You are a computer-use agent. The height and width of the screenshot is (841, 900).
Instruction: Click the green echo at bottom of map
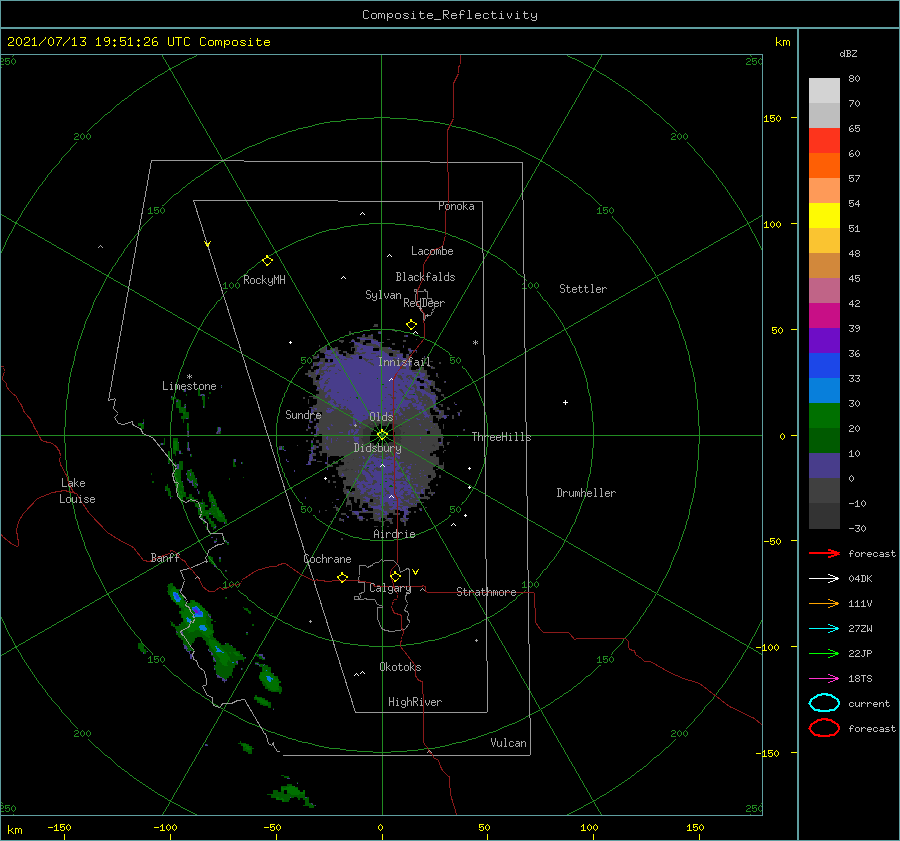[x=292, y=793]
